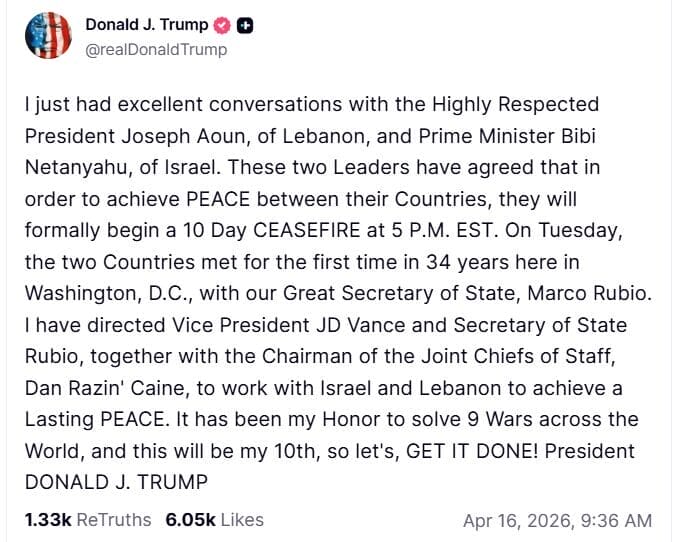Image resolution: width=676 pixels, height=542 pixels.
Task: Click the "DONALD J. TRUMP" signature line
Action: [114, 481]
